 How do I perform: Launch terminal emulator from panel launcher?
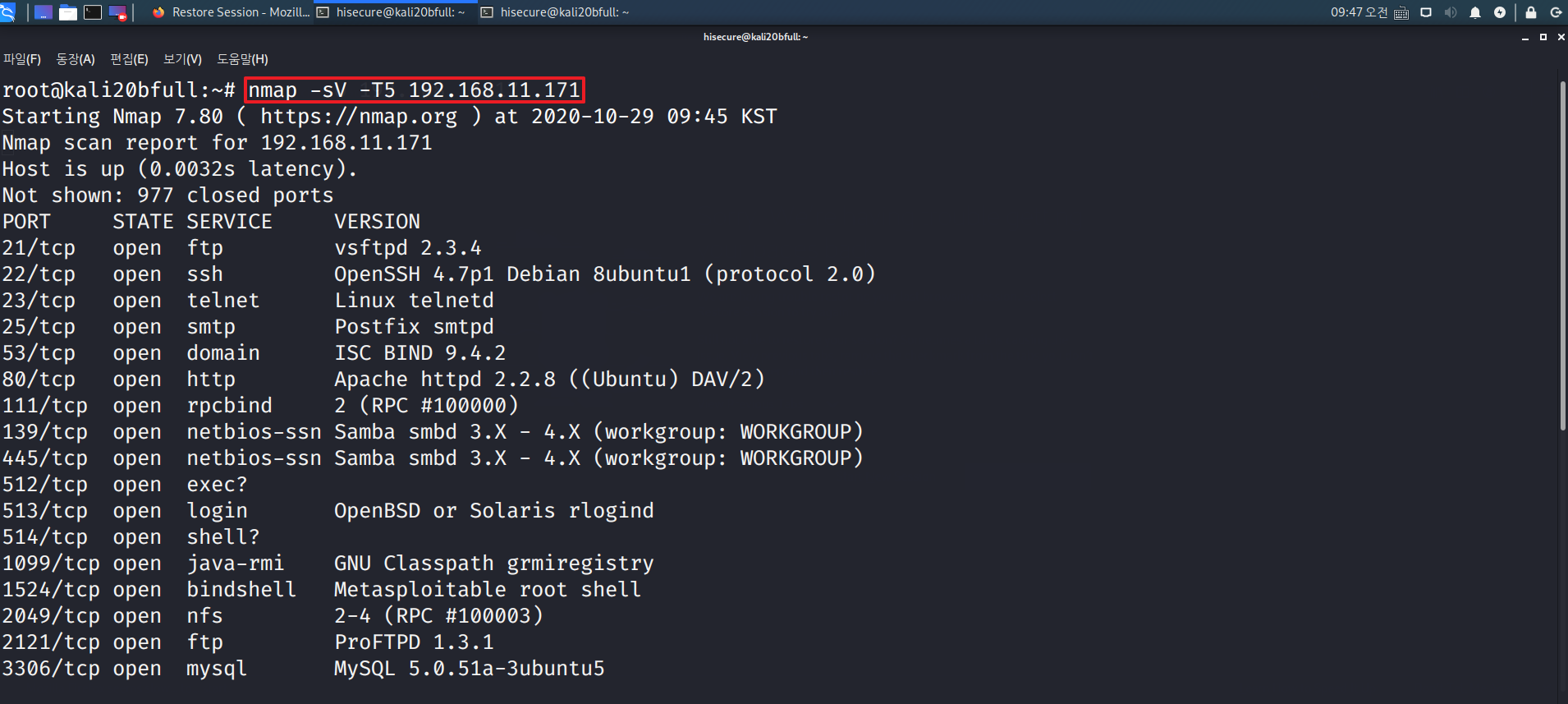click(93, 12)
